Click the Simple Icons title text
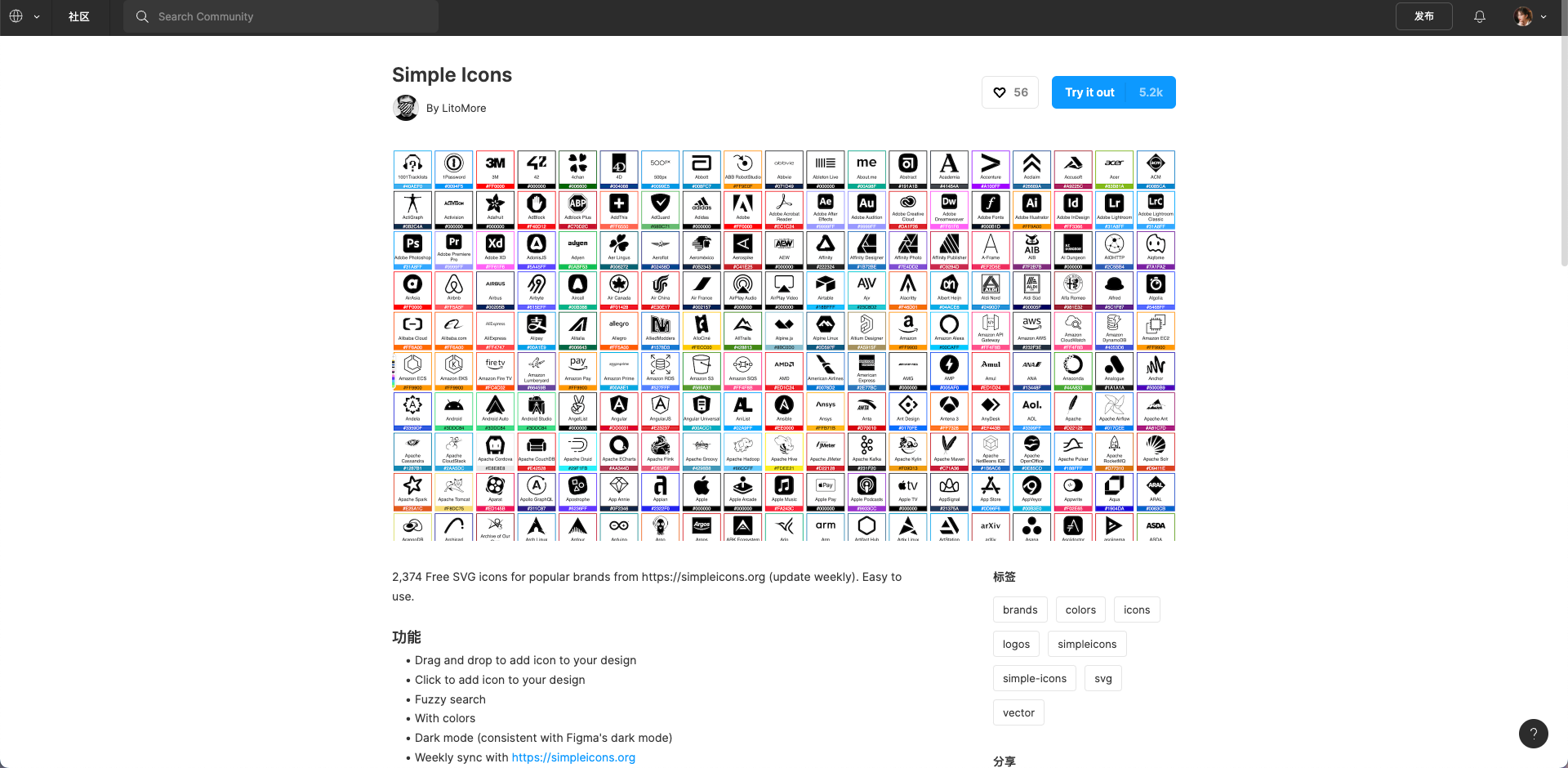 452,75
